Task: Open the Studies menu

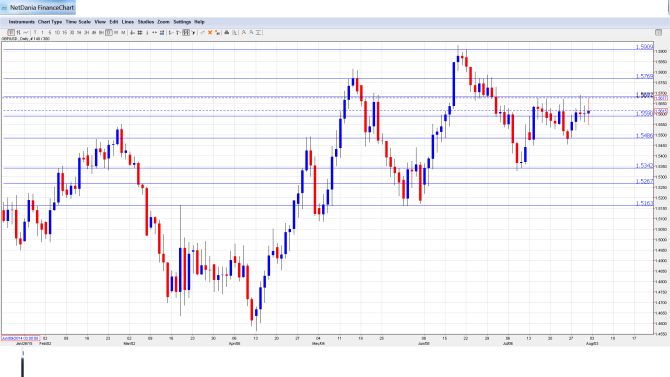Action: click(x=146, y=22)
